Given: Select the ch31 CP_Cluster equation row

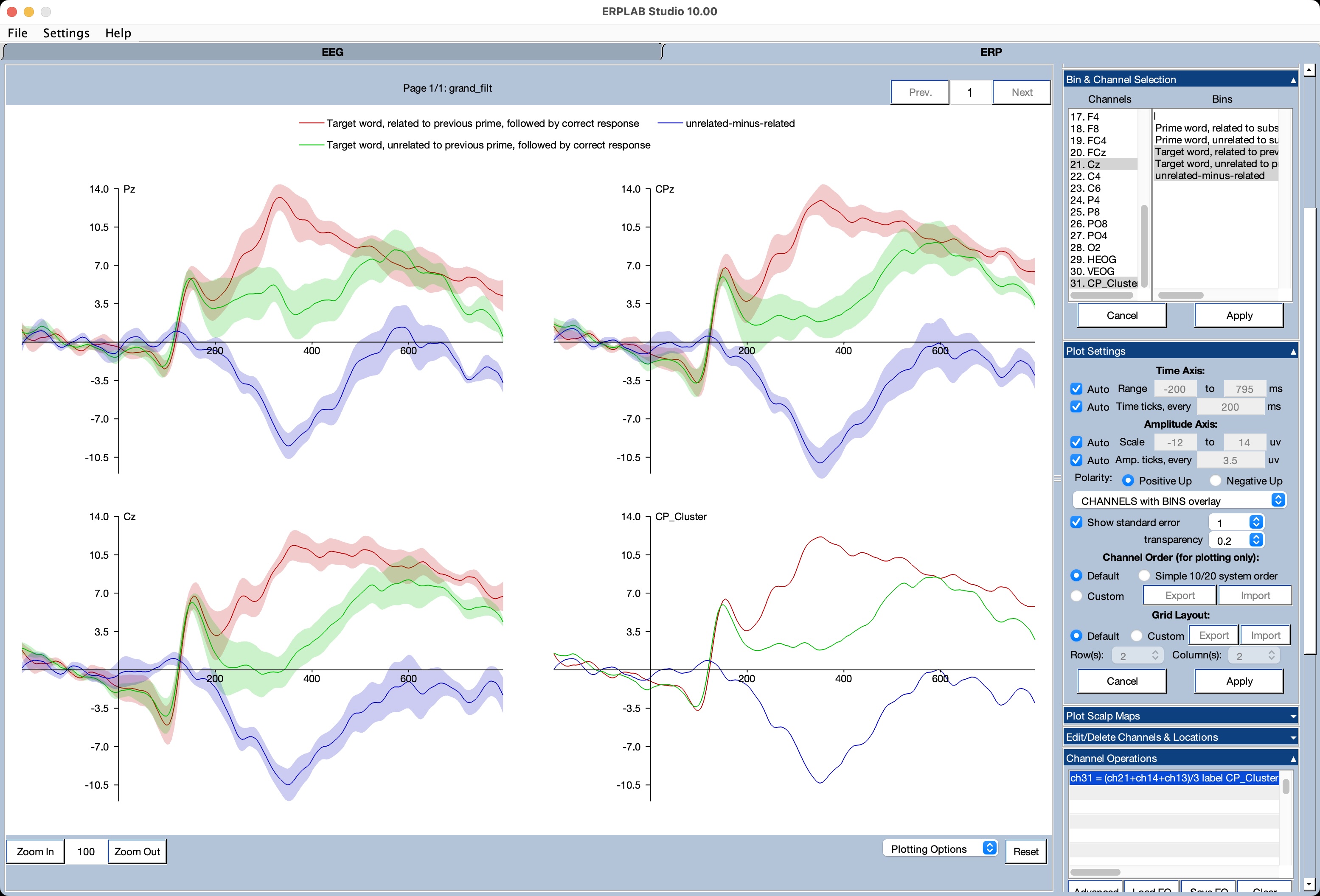Looking at the screenshot, I should [1174, 778].
